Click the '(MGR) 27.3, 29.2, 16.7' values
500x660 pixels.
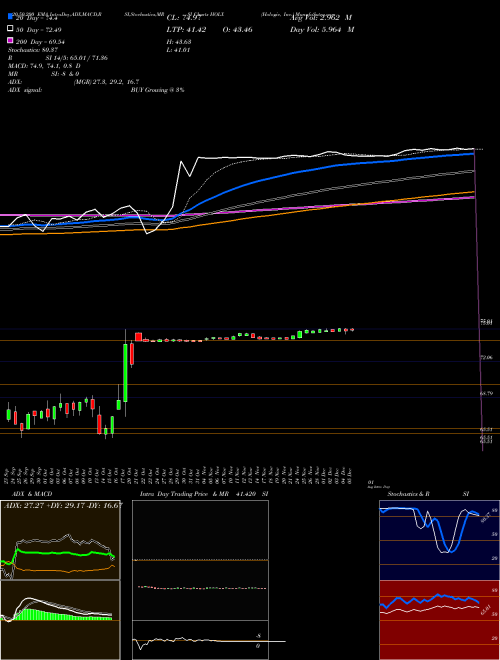pos(106,82)
